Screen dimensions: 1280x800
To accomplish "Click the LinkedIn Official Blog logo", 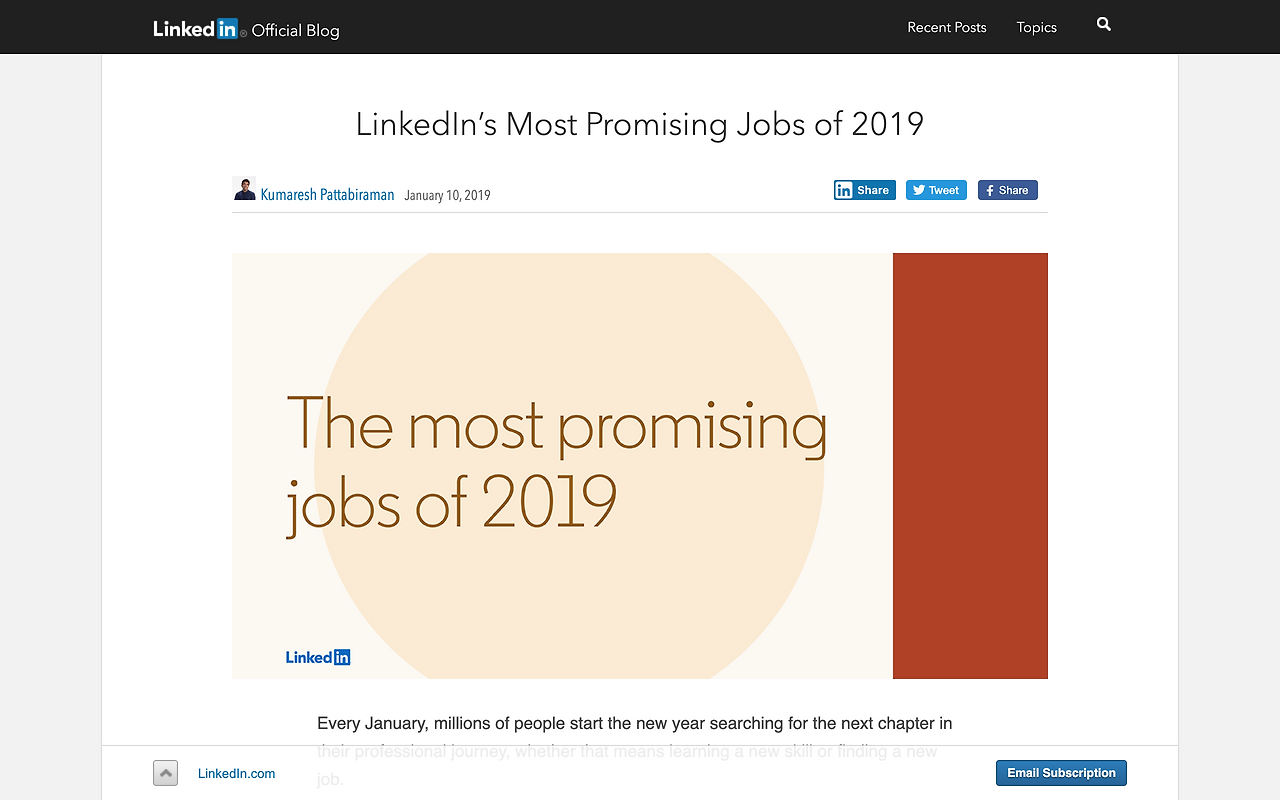I will [246, 29].
